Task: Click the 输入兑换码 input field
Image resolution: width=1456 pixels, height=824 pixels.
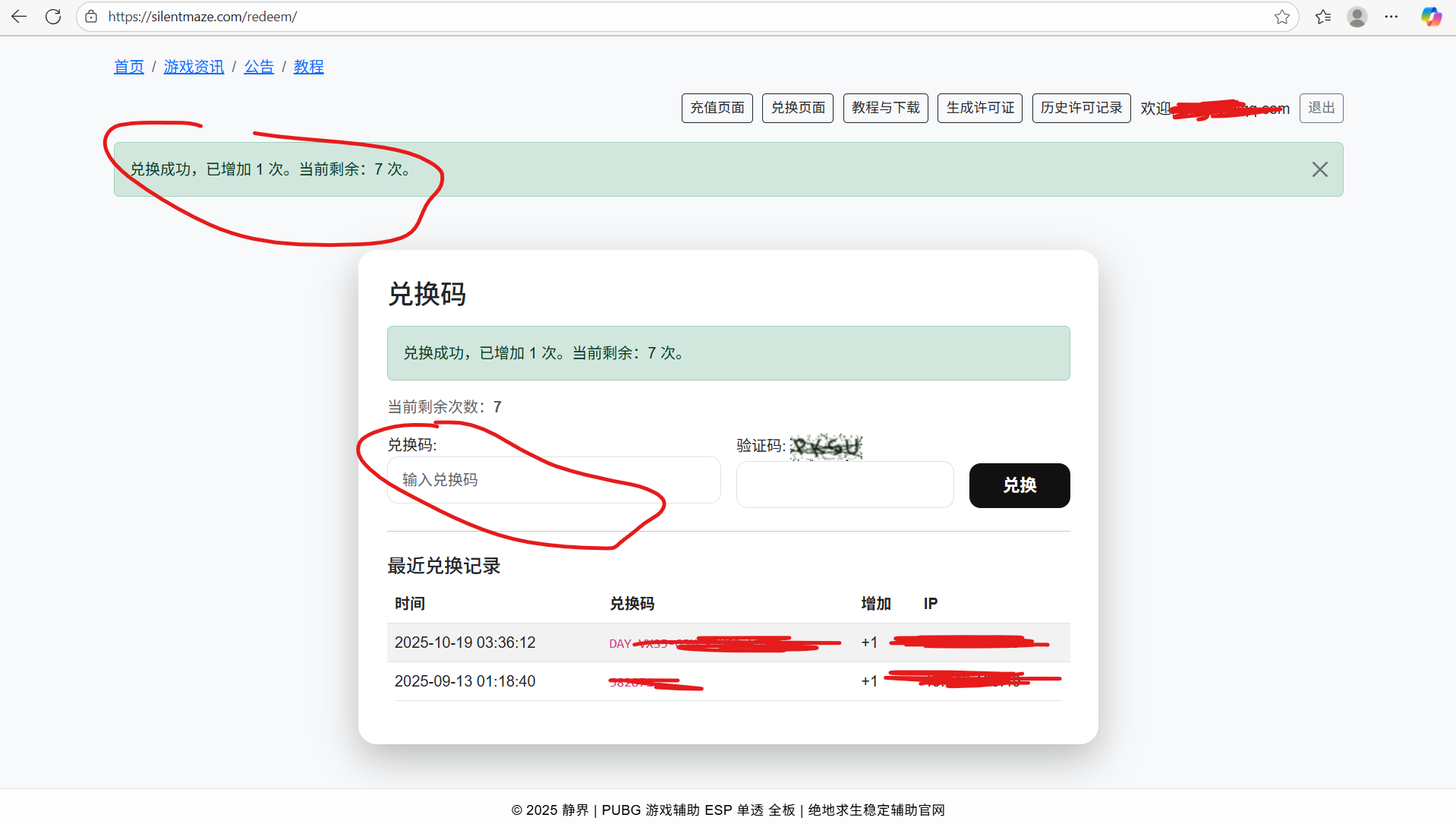Action: (553, 480)
